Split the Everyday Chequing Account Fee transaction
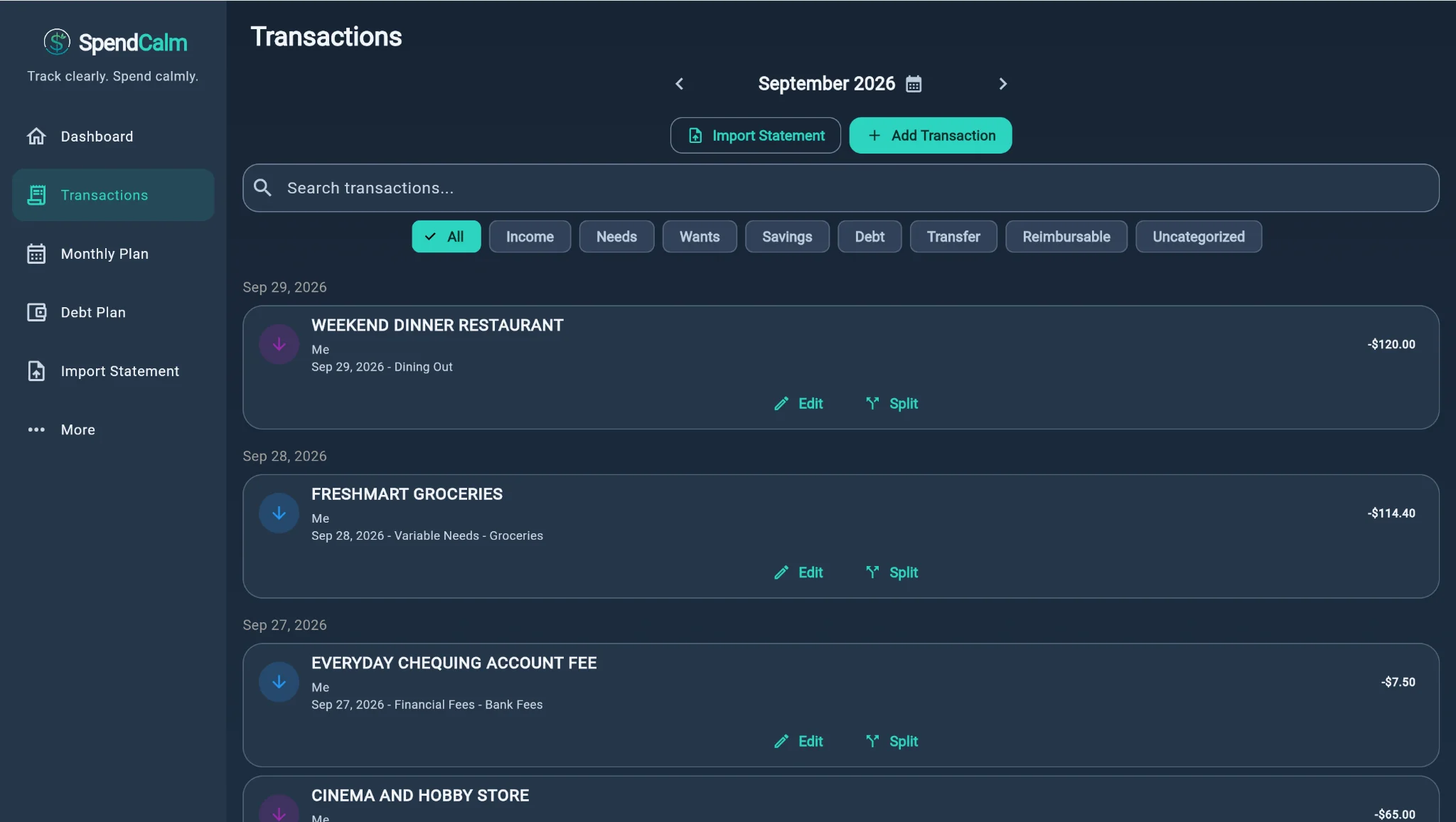The height and width of the screenshot is (822, 1456). click(x=892, y=742)
